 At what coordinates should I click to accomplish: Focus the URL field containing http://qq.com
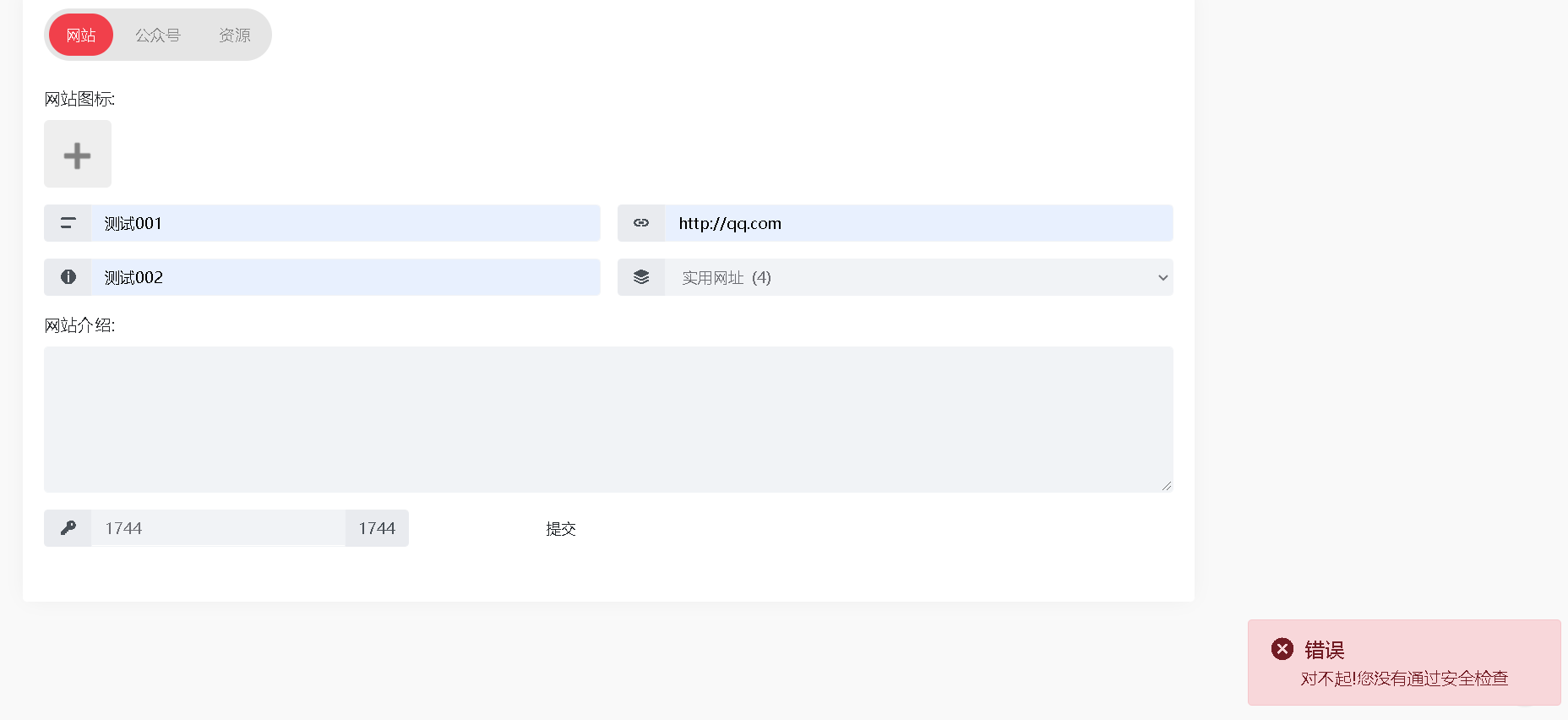tap(918, 223)
